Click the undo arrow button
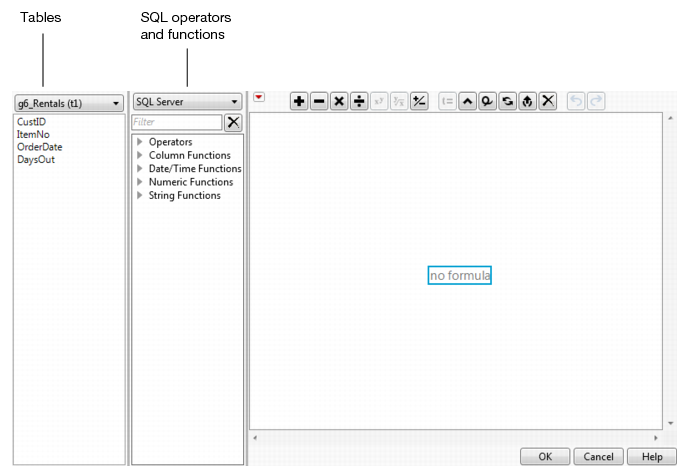Viewport: 679px width, 467px height. pos(576,101)
